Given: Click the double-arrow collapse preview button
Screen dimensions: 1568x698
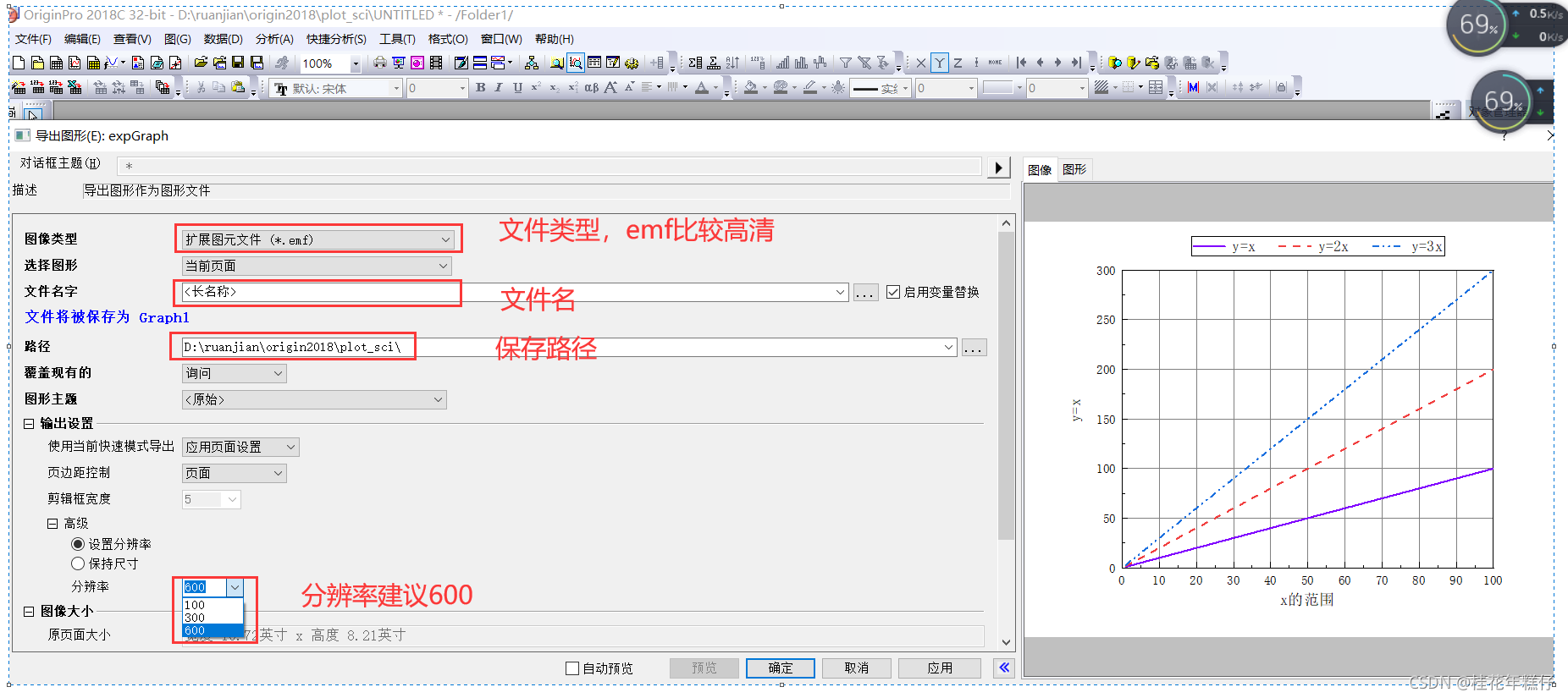Looking at the screenshot, I should pyautogui.click(x=1004, y=668).
